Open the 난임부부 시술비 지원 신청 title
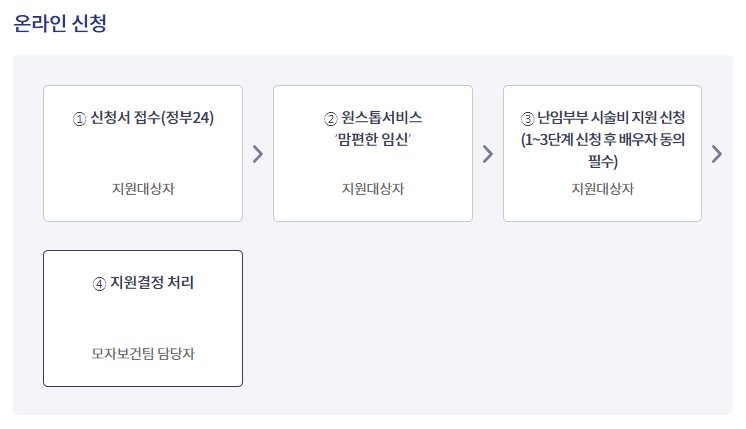Screen dimensions: 746x429 click(x=611, y=117)
